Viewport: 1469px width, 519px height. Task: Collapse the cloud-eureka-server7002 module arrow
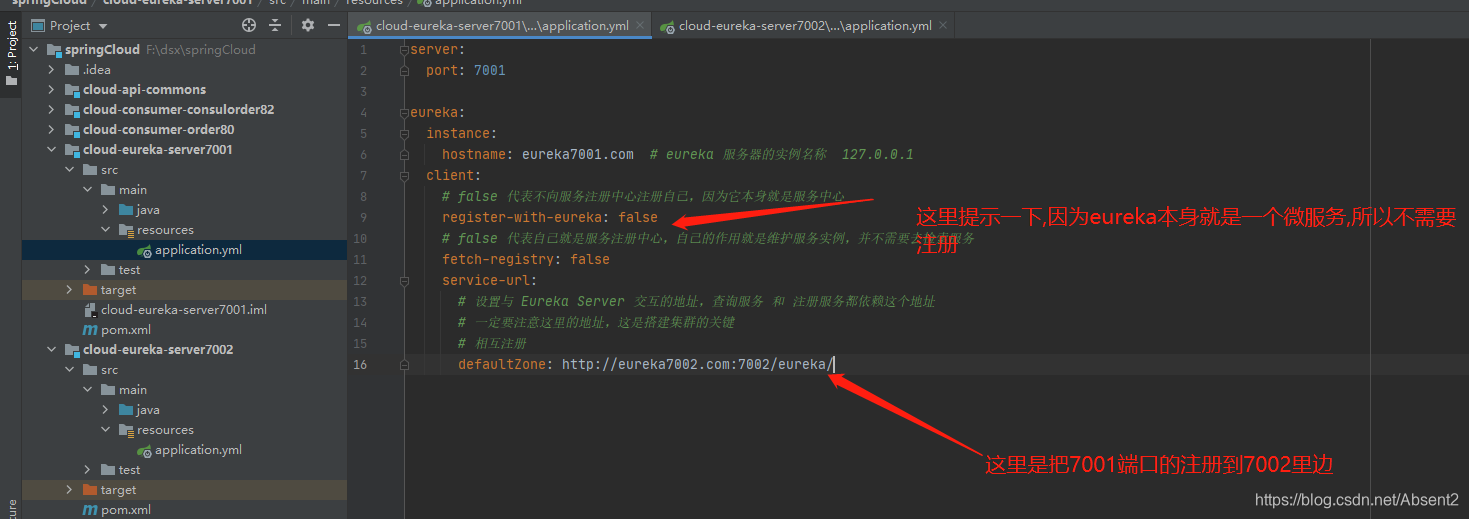click(x=51, y=349)
